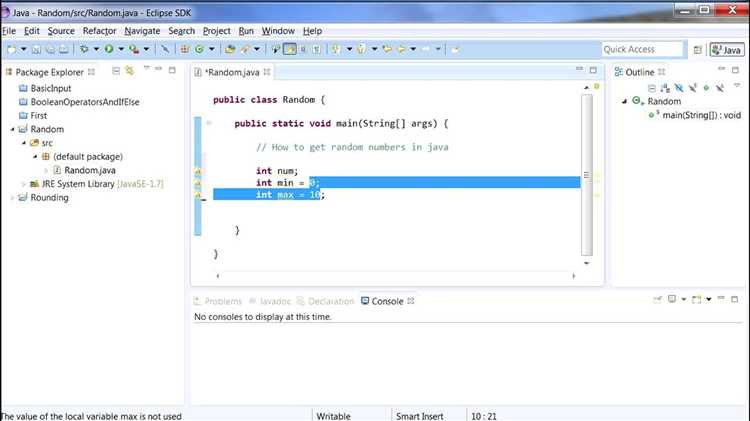Switch to the Problems tab
The image size is (750, 421).
click(218, 301)
